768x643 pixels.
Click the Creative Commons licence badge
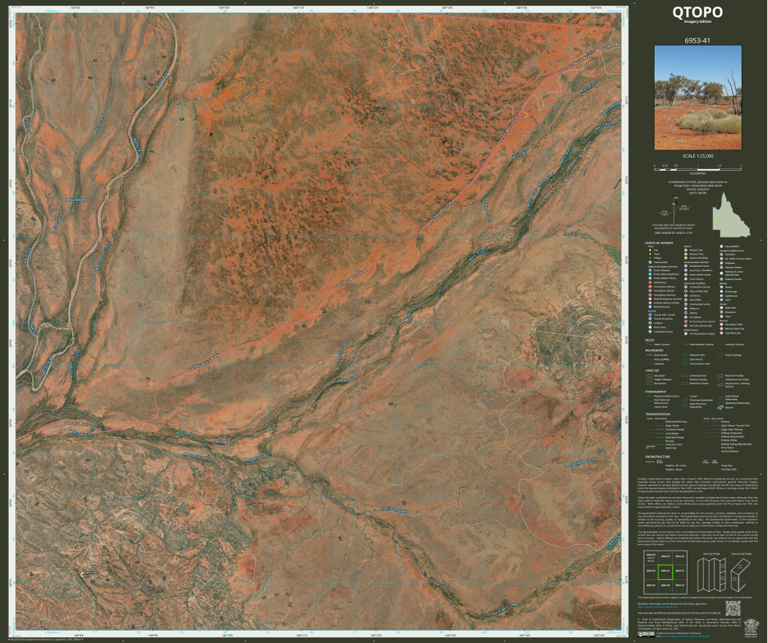tap(646, 635)
